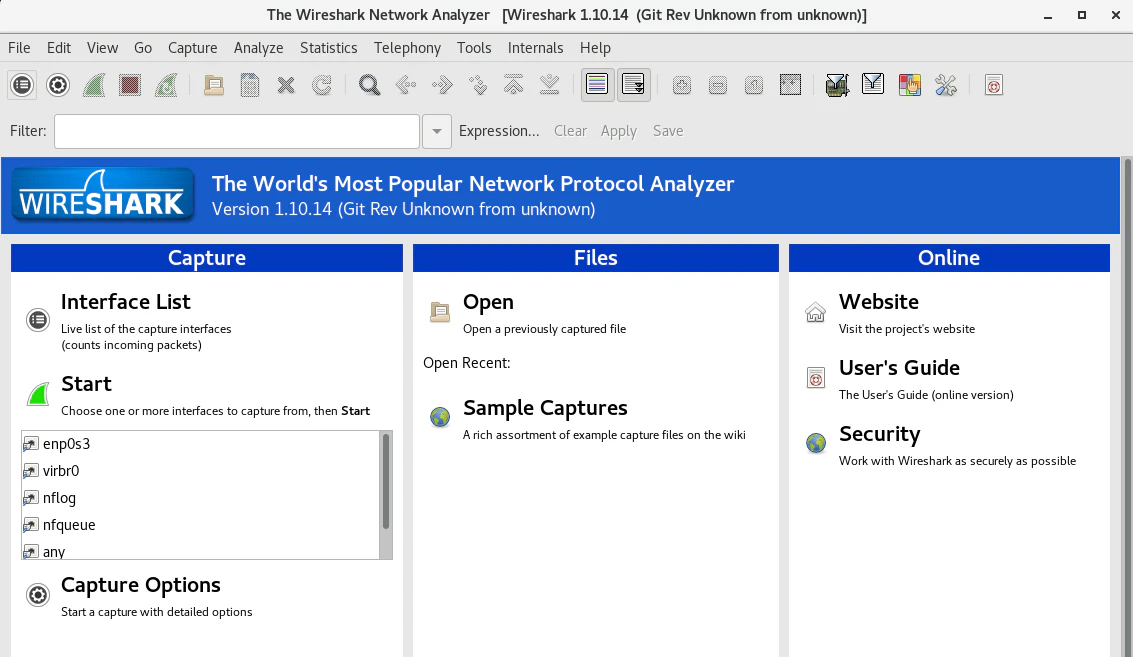Image resolution: width=1133 pixels, height=657 pixels.
Task: Click Start in the Capture panel
Action: coord(86,384)
